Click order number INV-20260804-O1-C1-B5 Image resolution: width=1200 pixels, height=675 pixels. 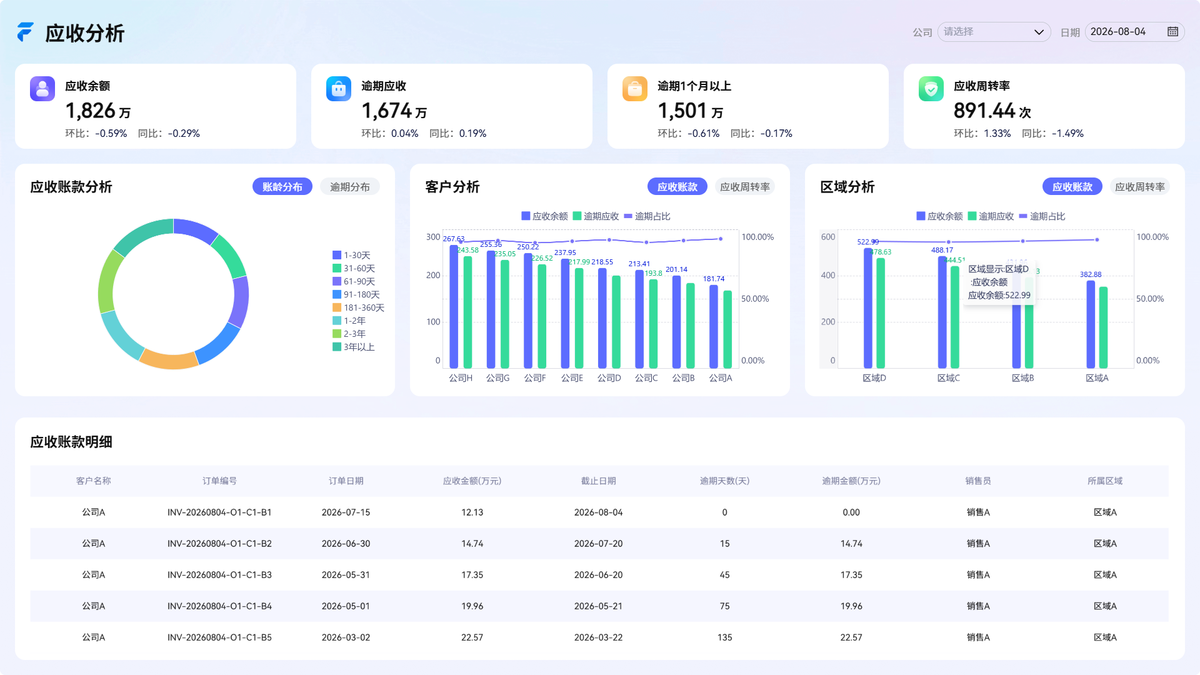point(219,637)
